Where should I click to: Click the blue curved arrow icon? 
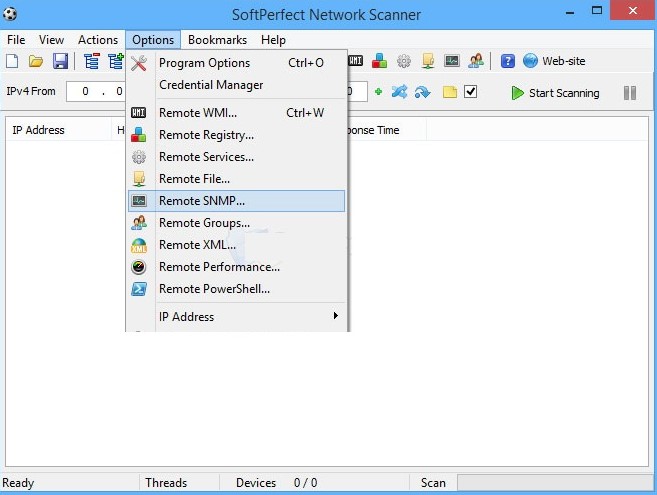(x=422, y=92)
